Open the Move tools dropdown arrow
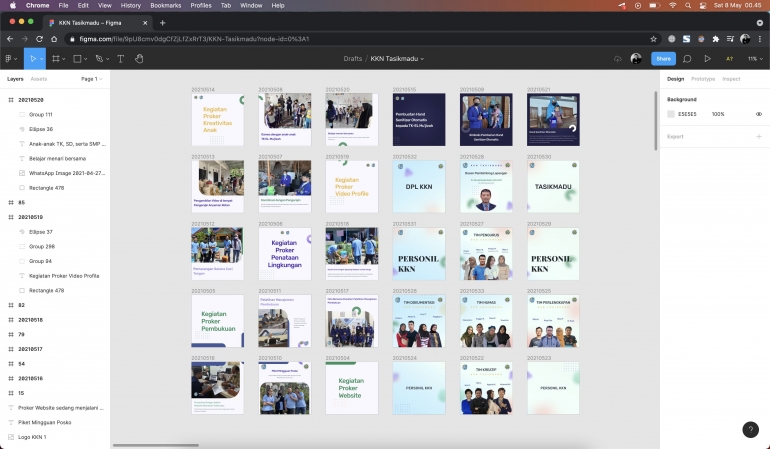The height and width of the screenshot is (449, 770). 41,59
